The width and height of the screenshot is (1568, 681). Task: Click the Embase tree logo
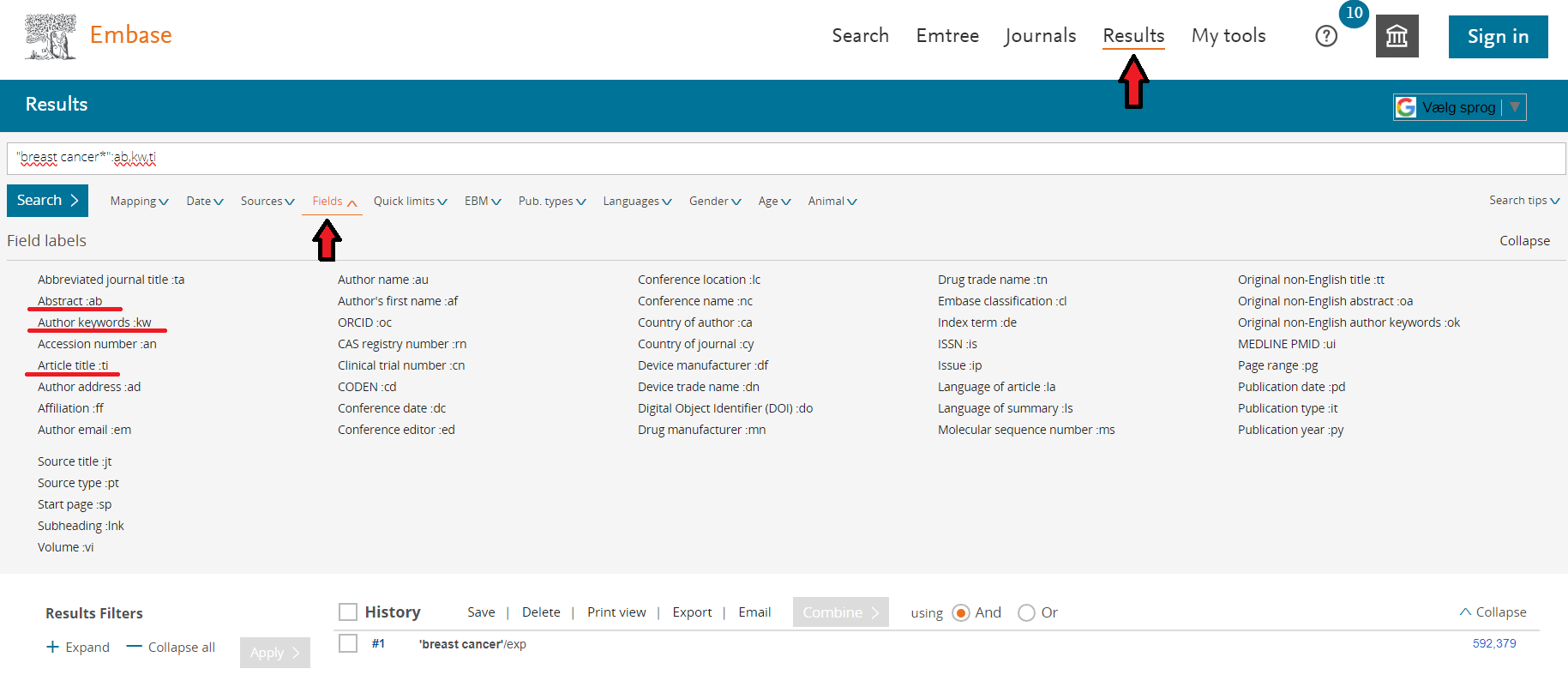(51, 36)
